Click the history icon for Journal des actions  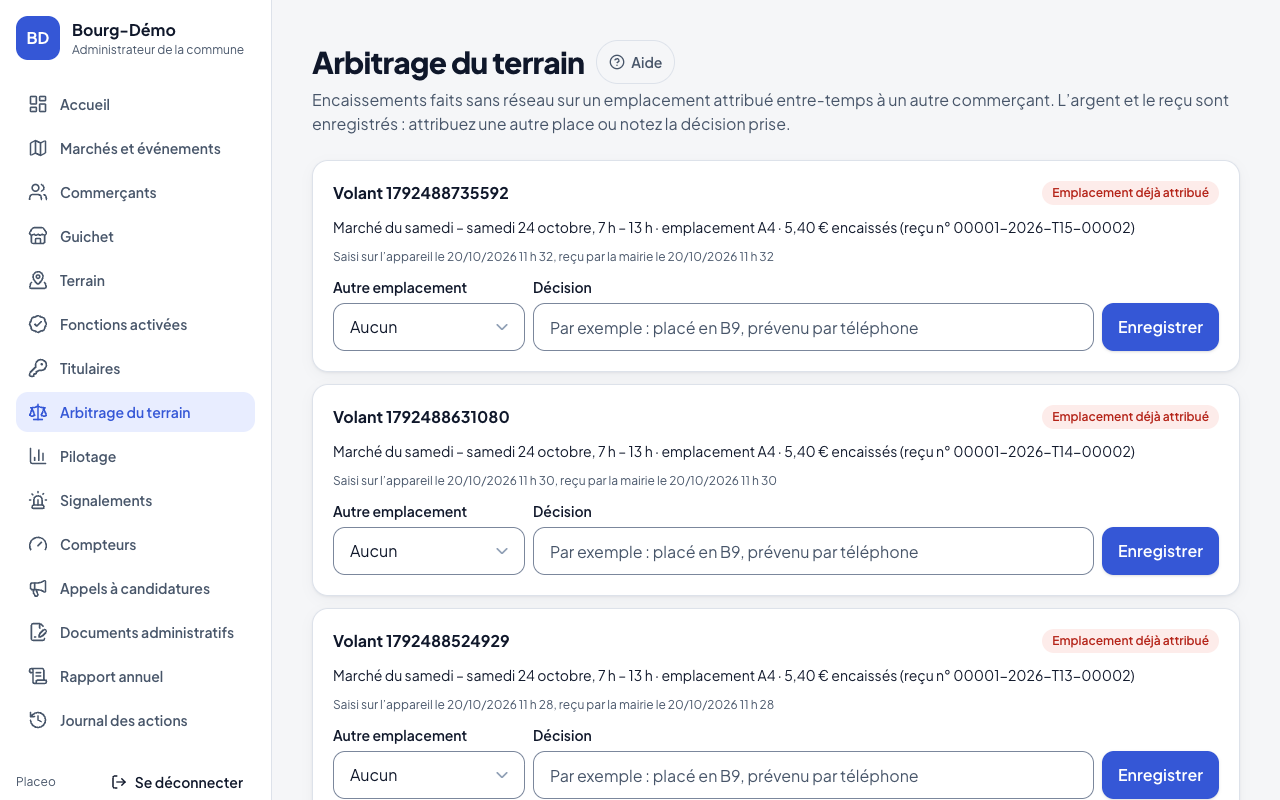point(38,720)
